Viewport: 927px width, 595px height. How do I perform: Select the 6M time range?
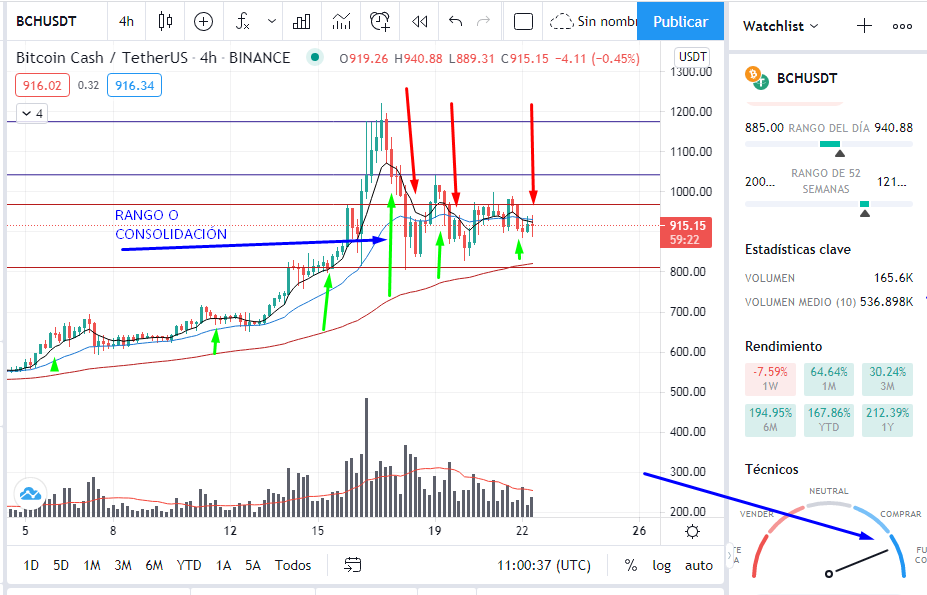[x=154, y=565]
